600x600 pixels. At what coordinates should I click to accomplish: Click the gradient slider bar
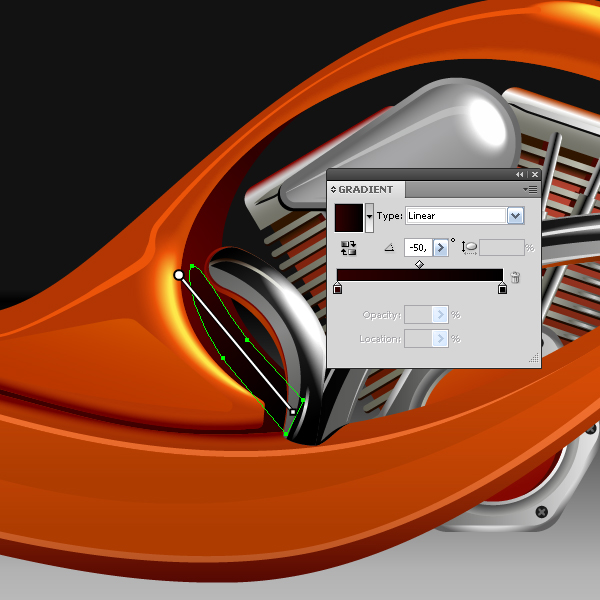pos(420,275)
